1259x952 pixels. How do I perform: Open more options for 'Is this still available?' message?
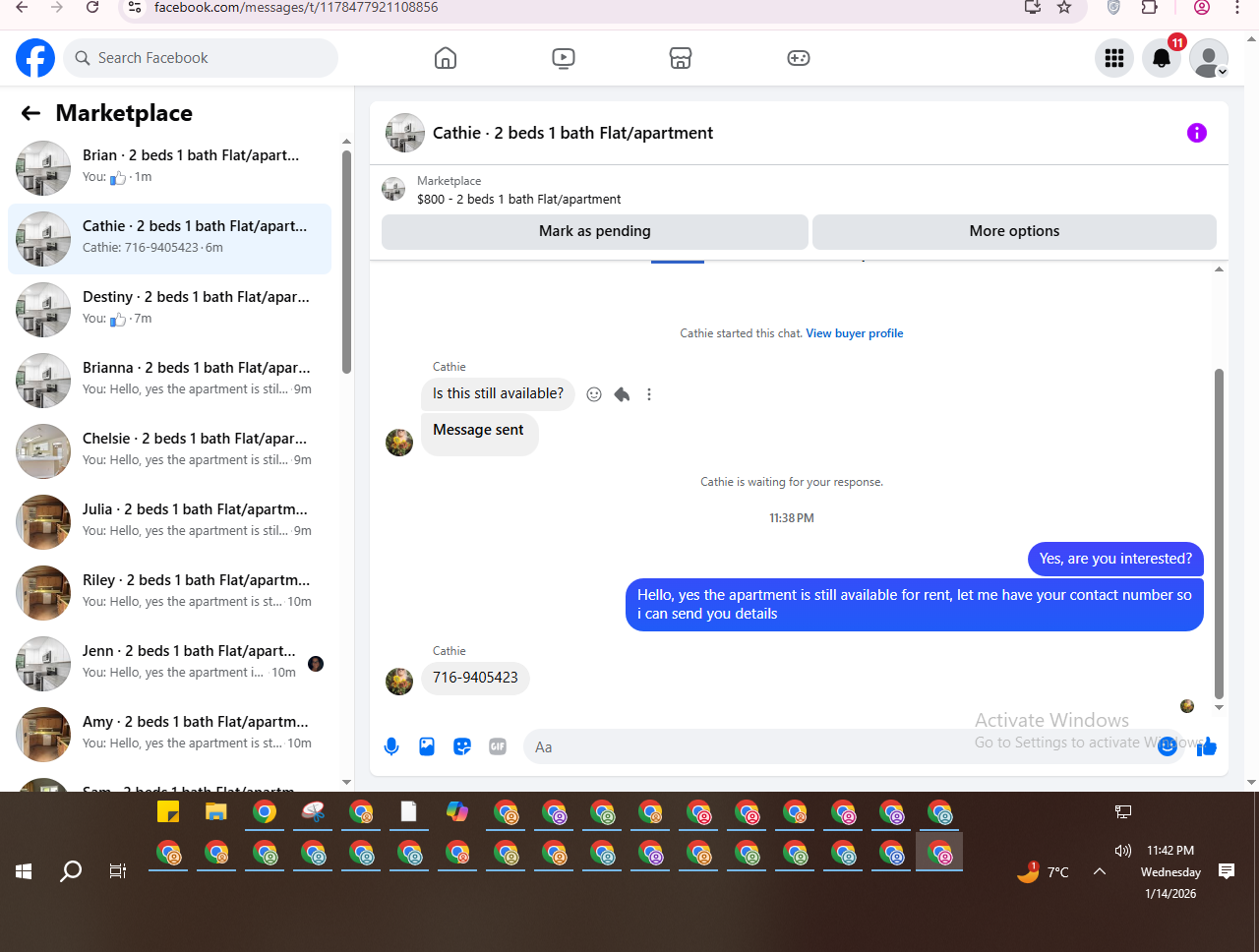pos(649,394)
